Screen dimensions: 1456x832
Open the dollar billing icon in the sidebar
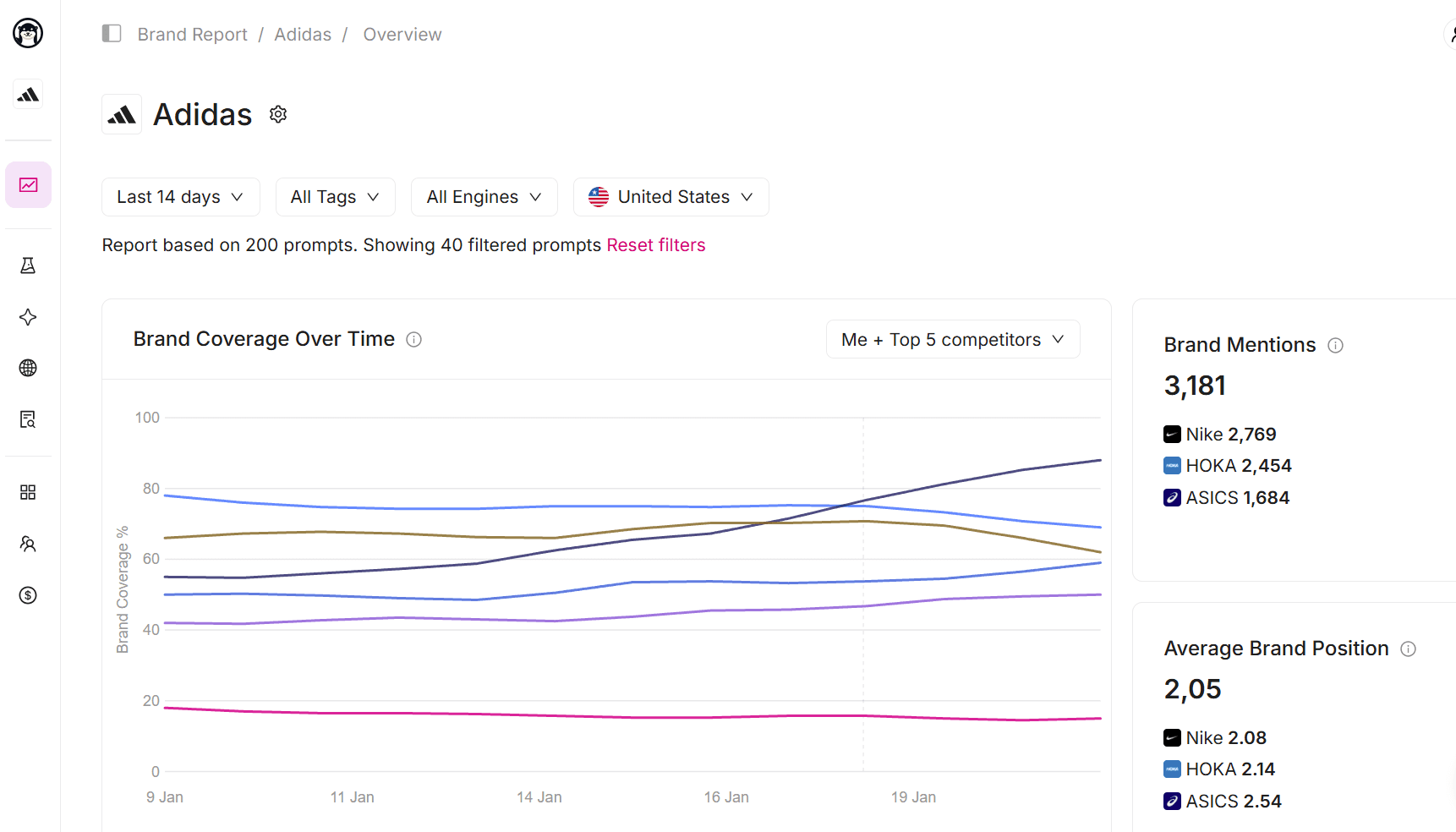click(28, 595)
